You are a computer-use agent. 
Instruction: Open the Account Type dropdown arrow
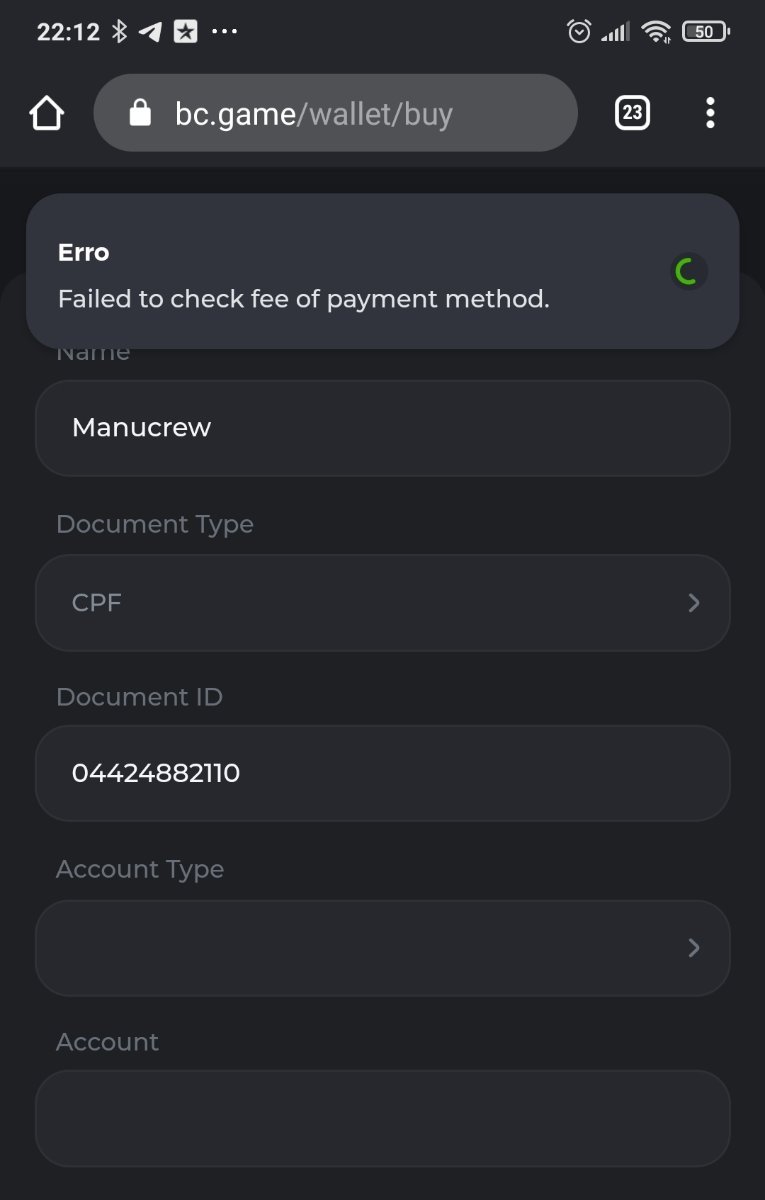point(694,948)
